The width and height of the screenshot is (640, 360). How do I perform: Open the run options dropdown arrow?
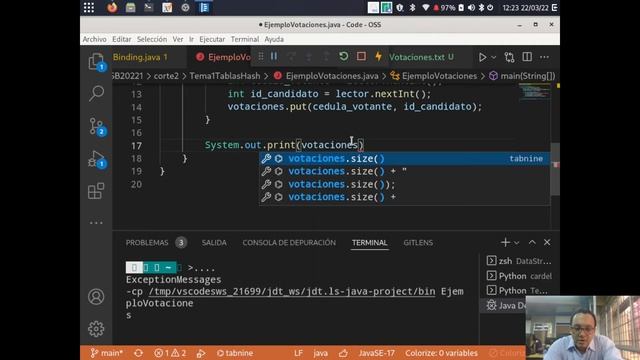(493, 57)
